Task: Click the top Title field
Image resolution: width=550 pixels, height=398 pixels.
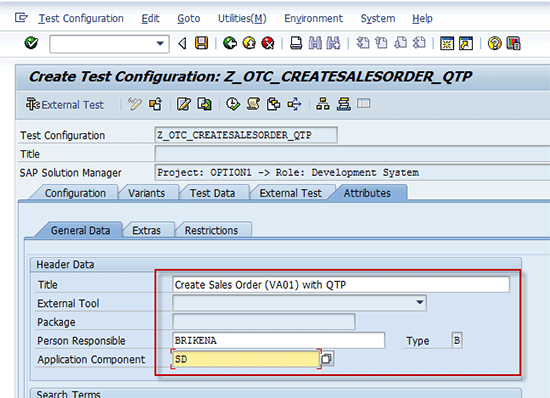Action: 352,154
